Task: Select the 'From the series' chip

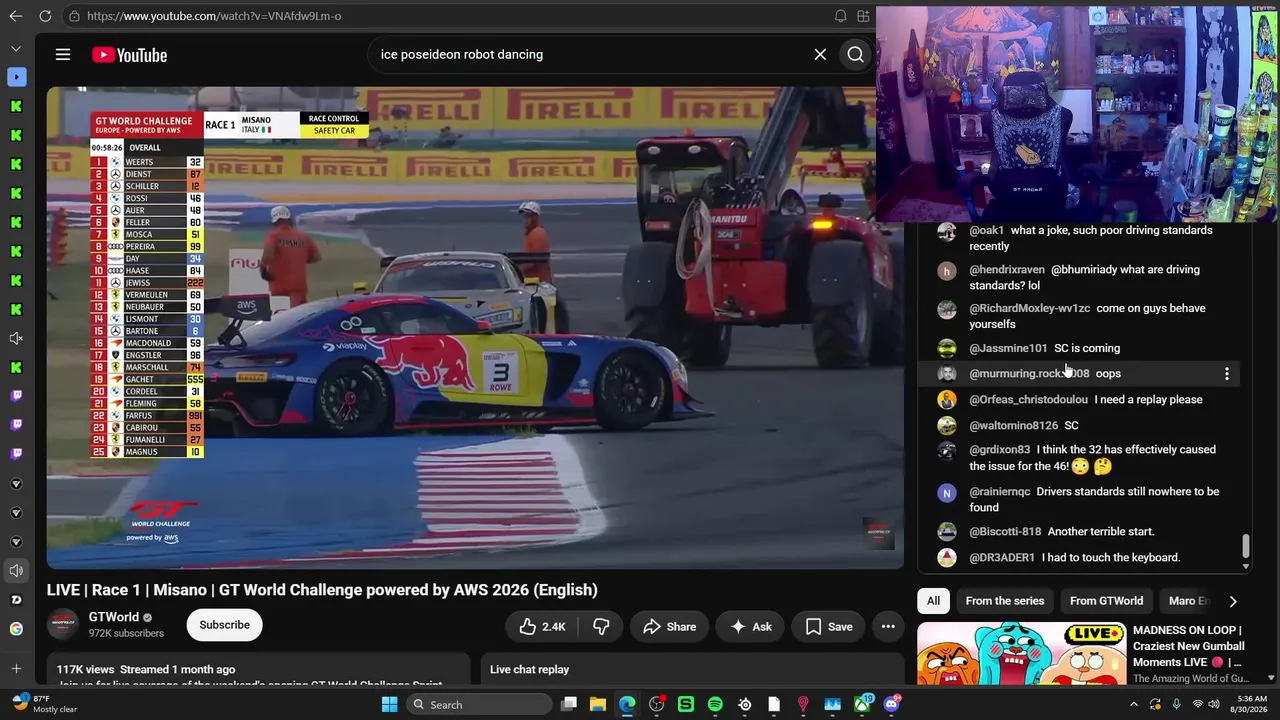Action: click(x=1005, y=601)
